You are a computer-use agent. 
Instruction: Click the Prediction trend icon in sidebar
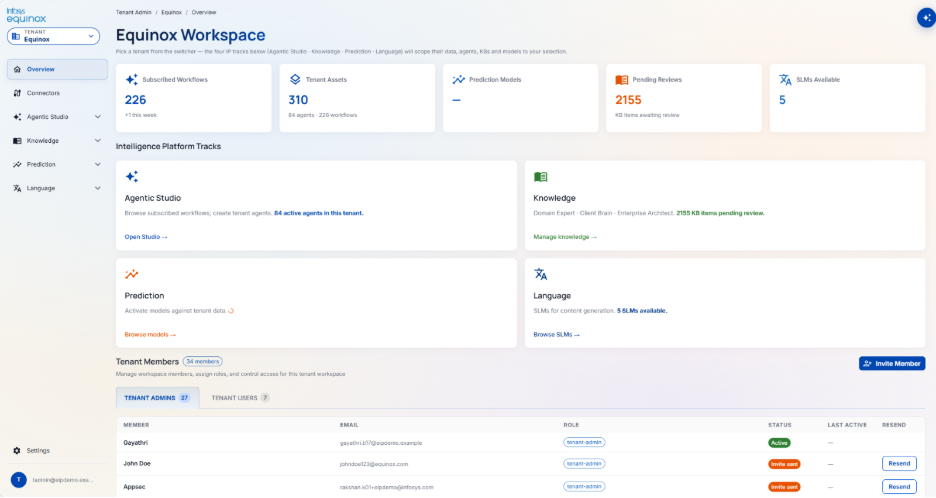[x=17, y=164]
